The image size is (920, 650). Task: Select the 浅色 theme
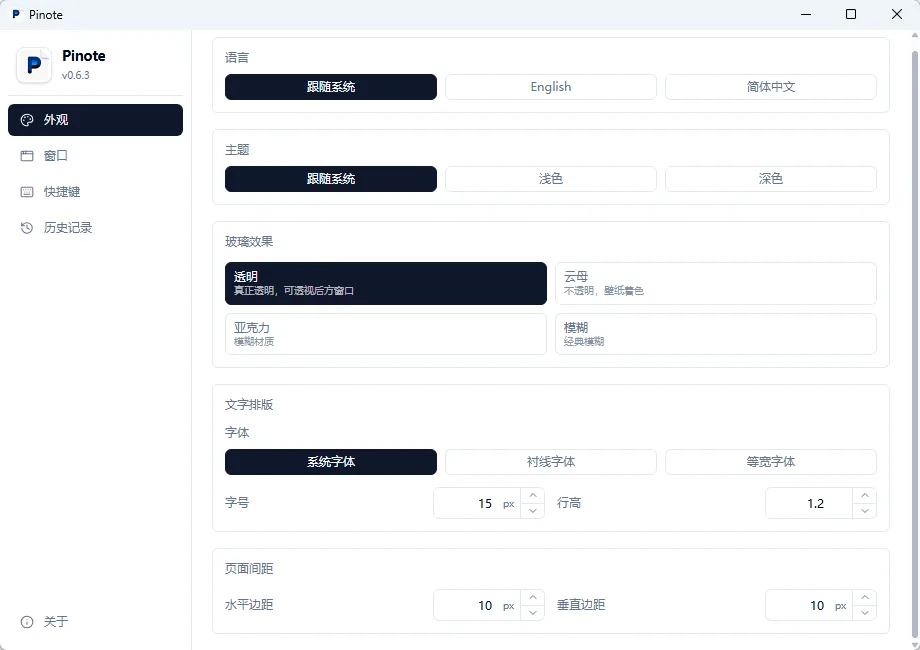click(x=551, y=179)
